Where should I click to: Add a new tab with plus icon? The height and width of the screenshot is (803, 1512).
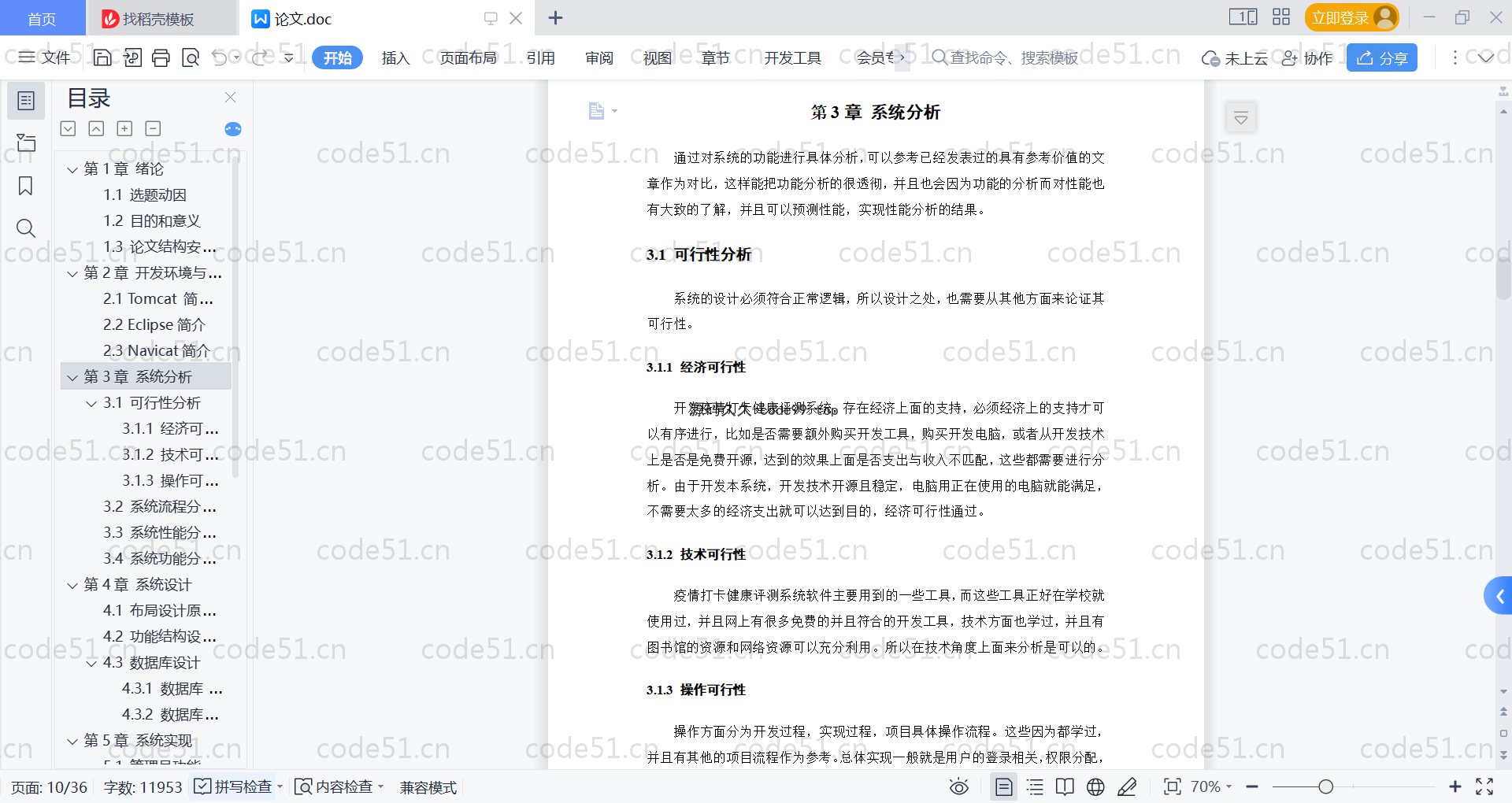[555, 17]
